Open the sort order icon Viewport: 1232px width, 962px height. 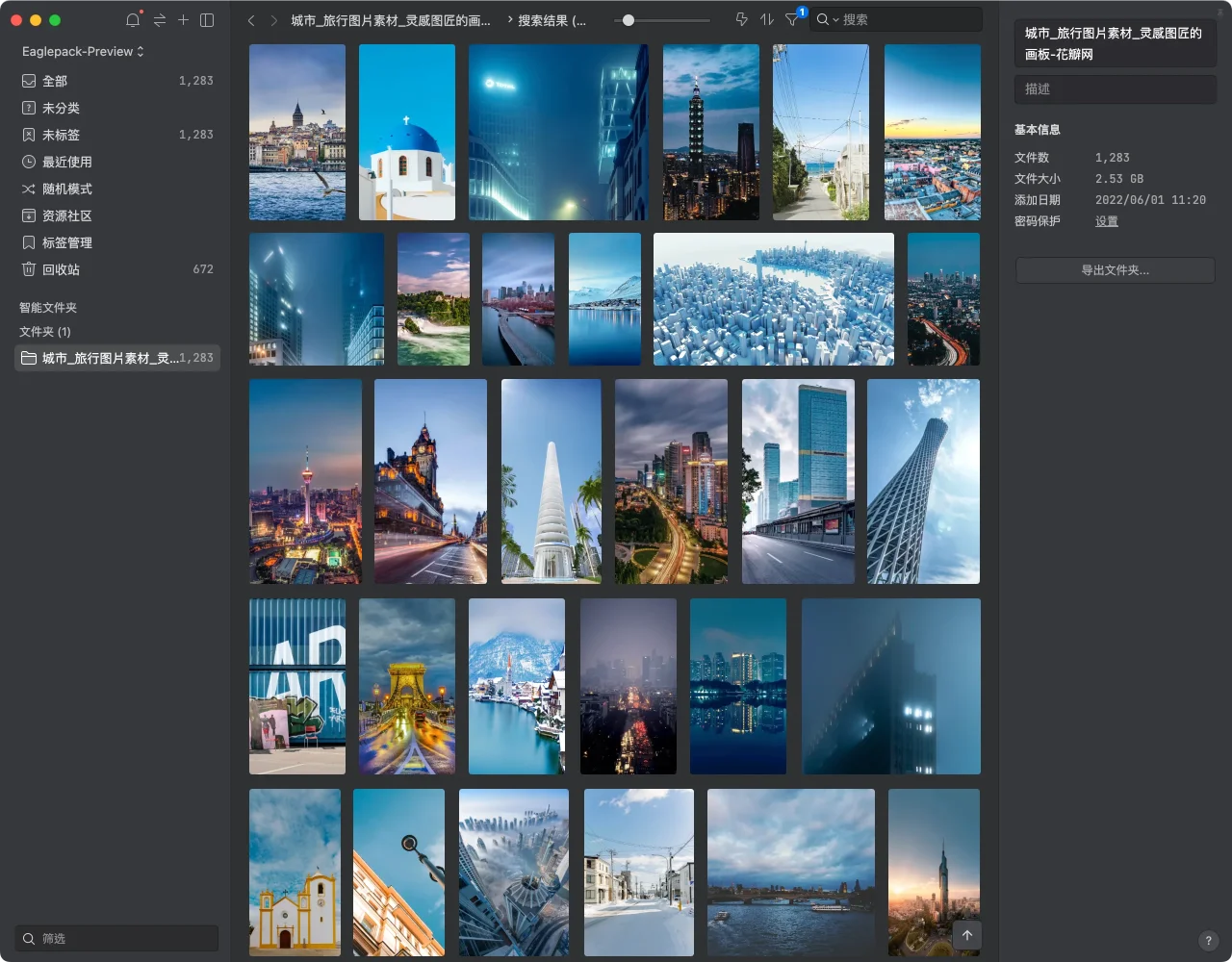point(766,19)
